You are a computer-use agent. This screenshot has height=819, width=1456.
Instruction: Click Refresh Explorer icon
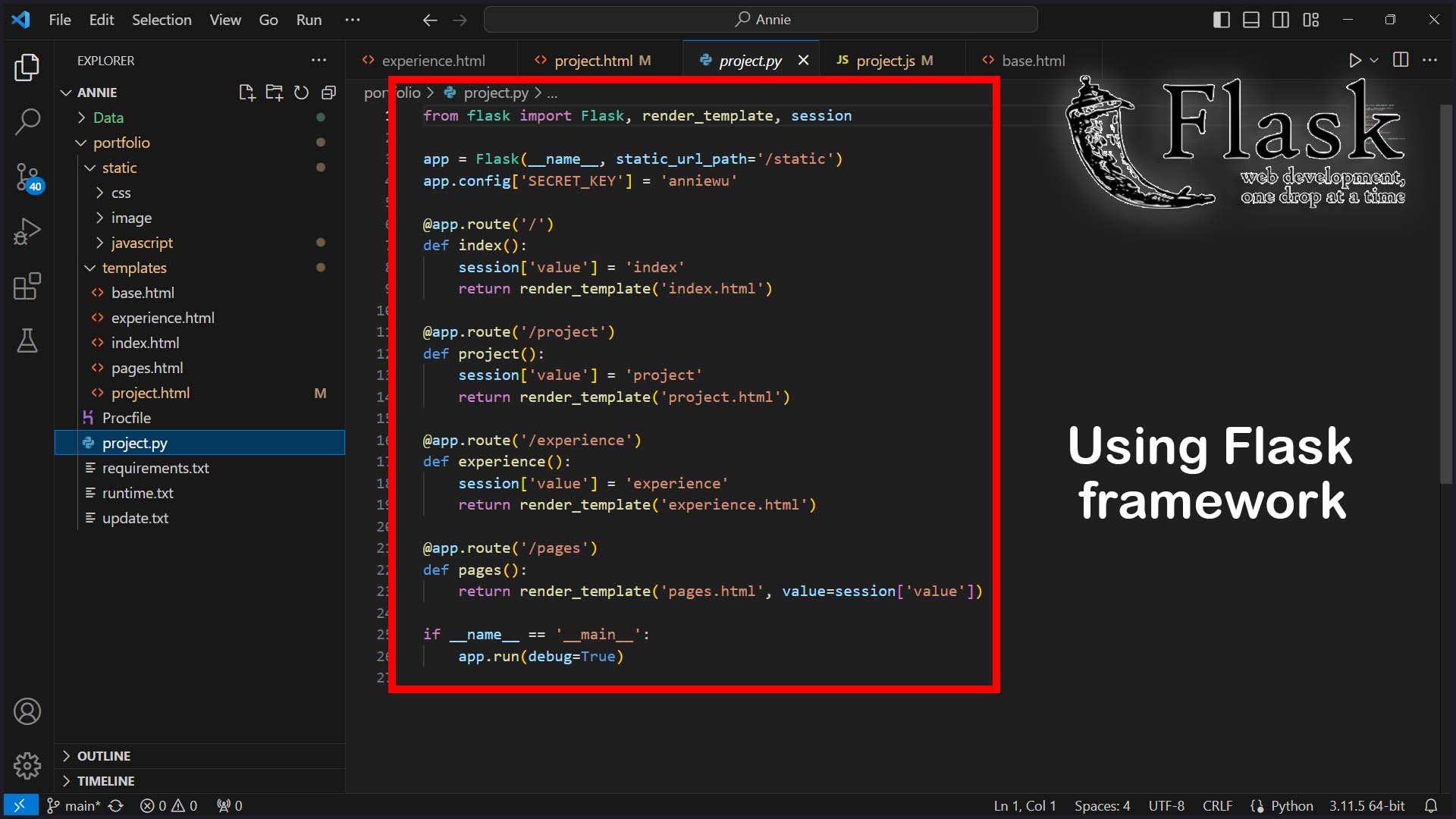[x=301, y=93]
